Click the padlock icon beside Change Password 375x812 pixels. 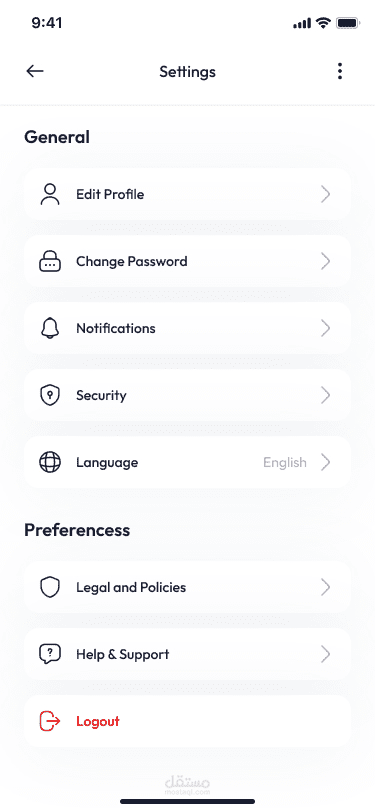50,262
